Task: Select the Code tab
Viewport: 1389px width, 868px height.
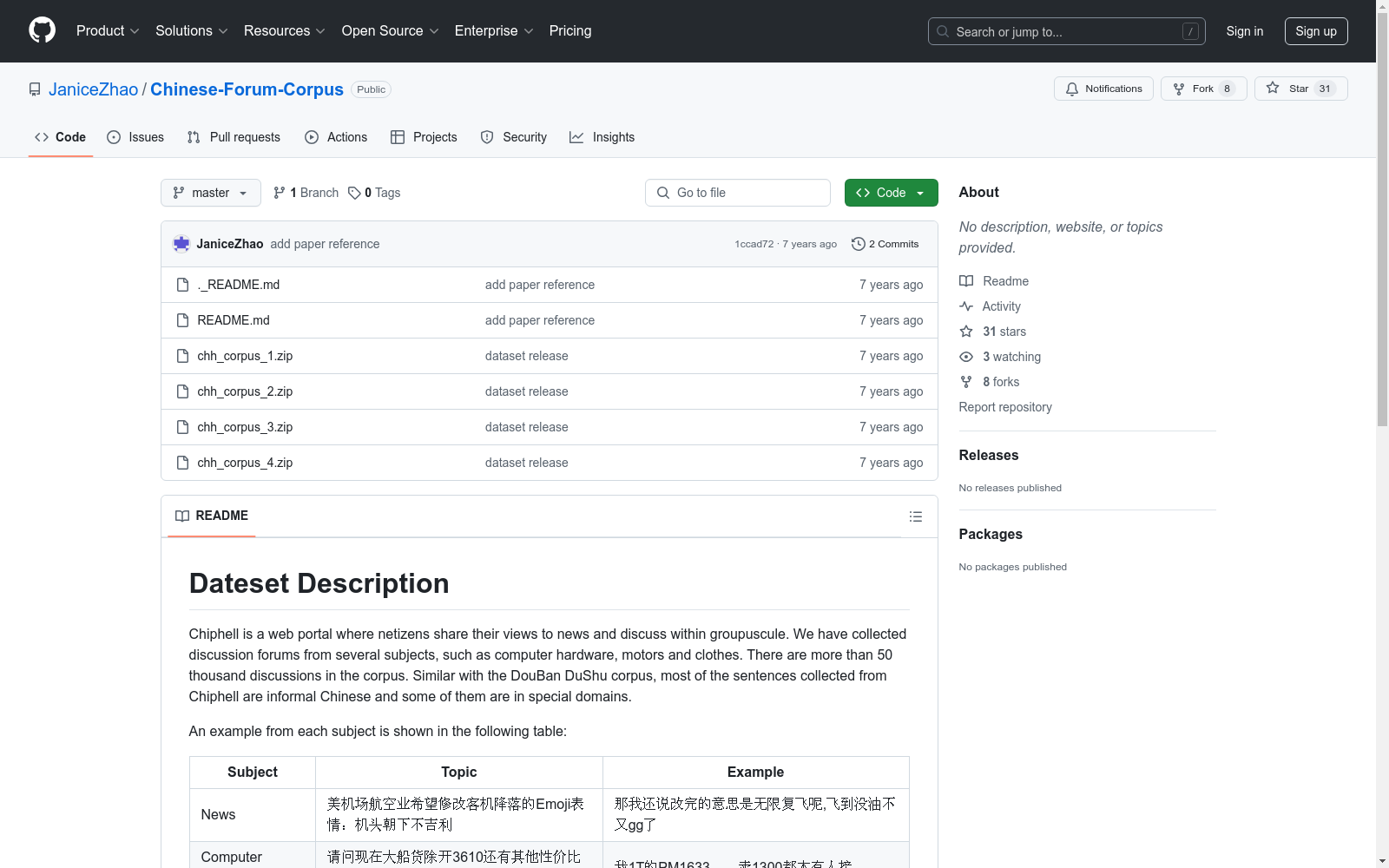Action: coord(60,137)
